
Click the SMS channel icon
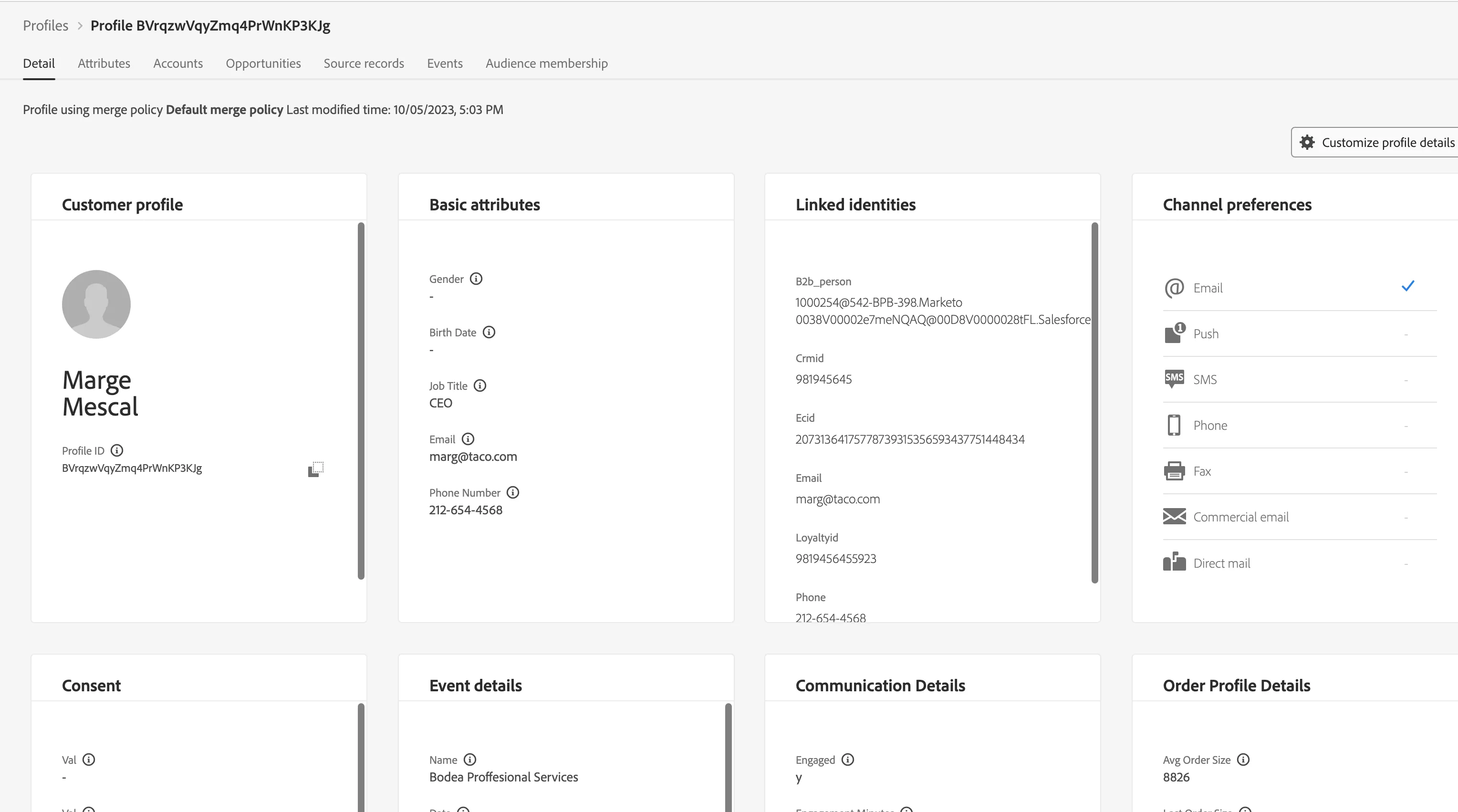[x=1175, y=378]
